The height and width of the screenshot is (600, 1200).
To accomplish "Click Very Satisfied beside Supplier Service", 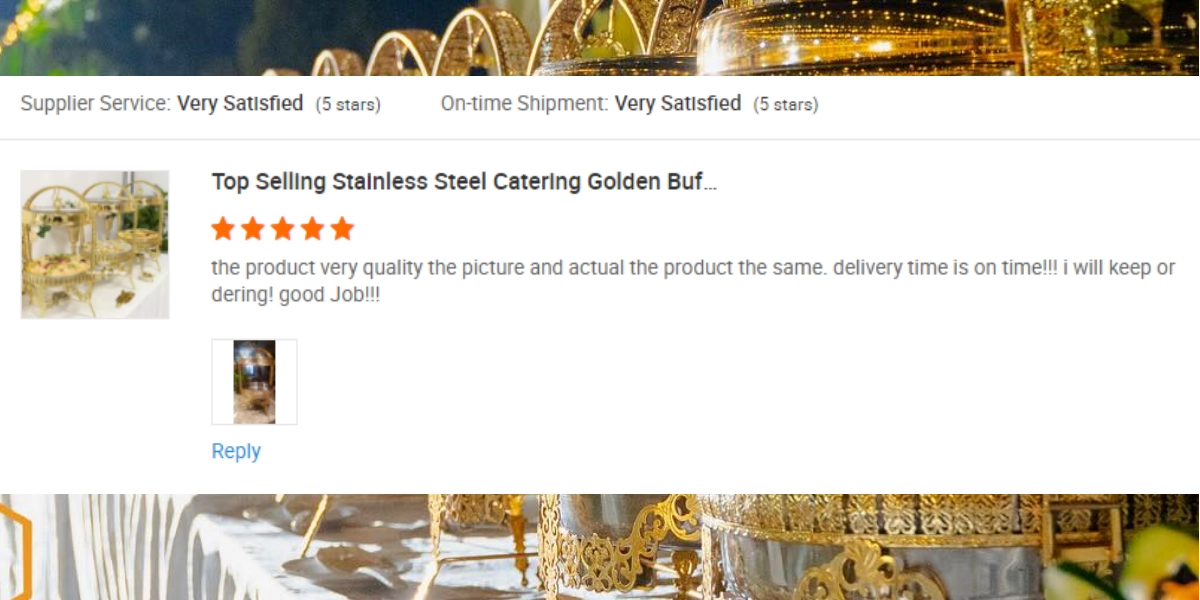I will coord(240,104).
